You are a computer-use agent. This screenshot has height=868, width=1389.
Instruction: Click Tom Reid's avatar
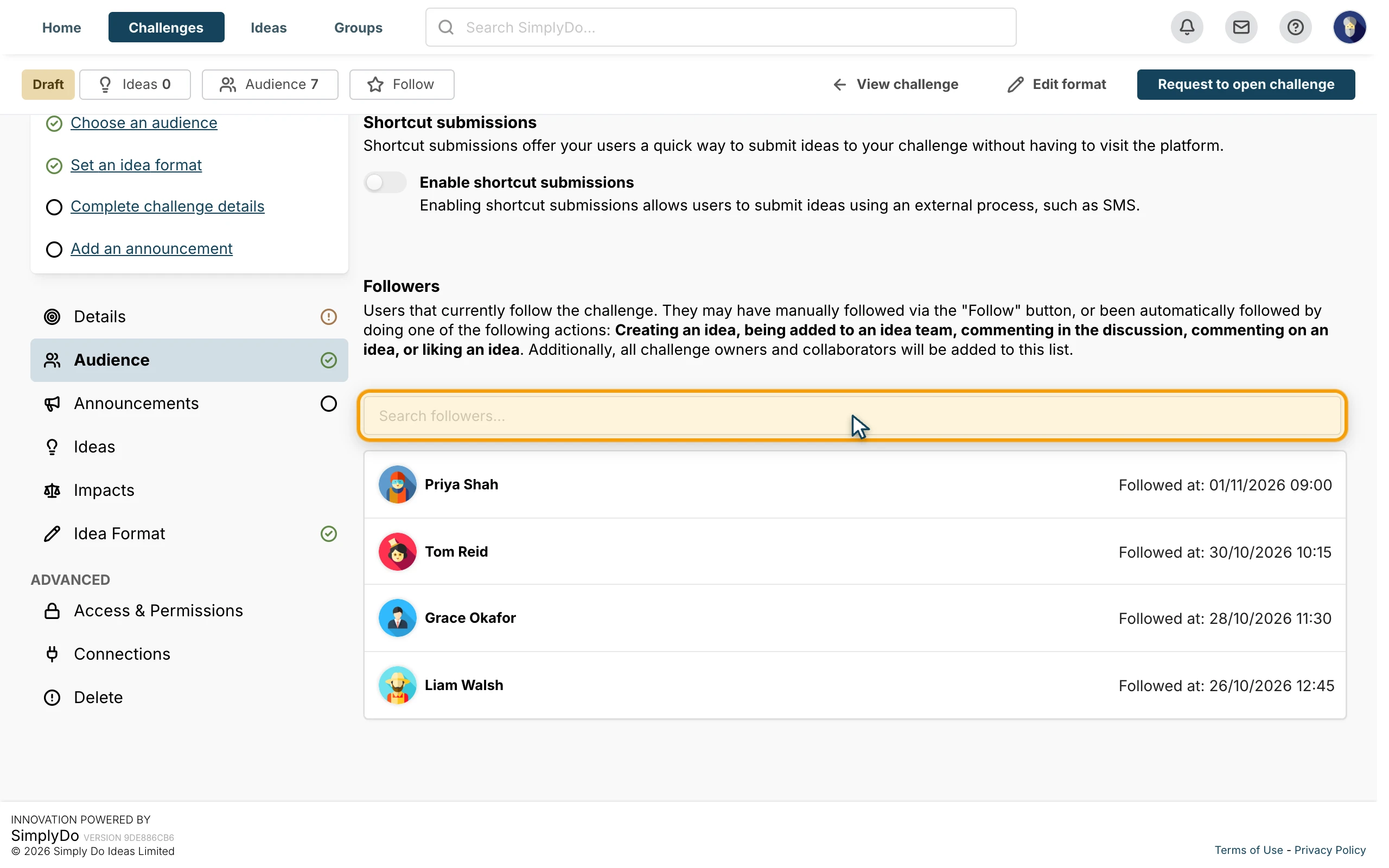(x=397, y=552)
